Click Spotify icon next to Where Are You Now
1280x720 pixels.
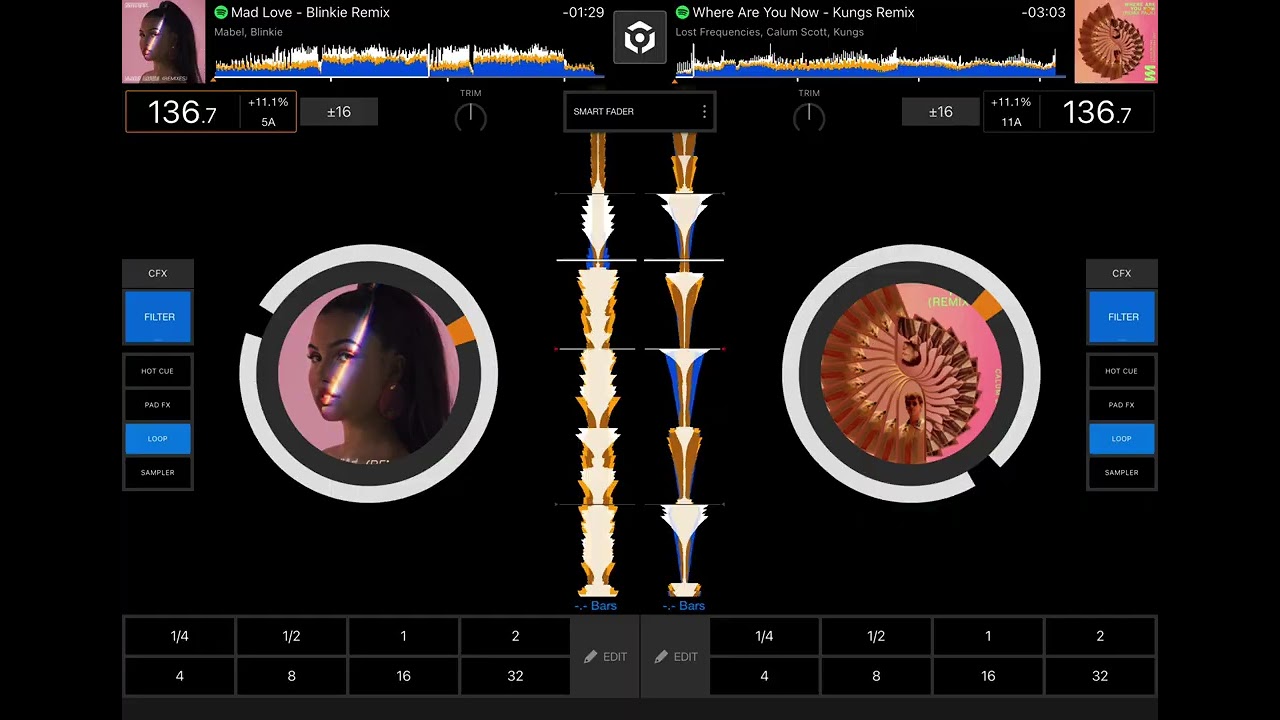coord(682,13)
